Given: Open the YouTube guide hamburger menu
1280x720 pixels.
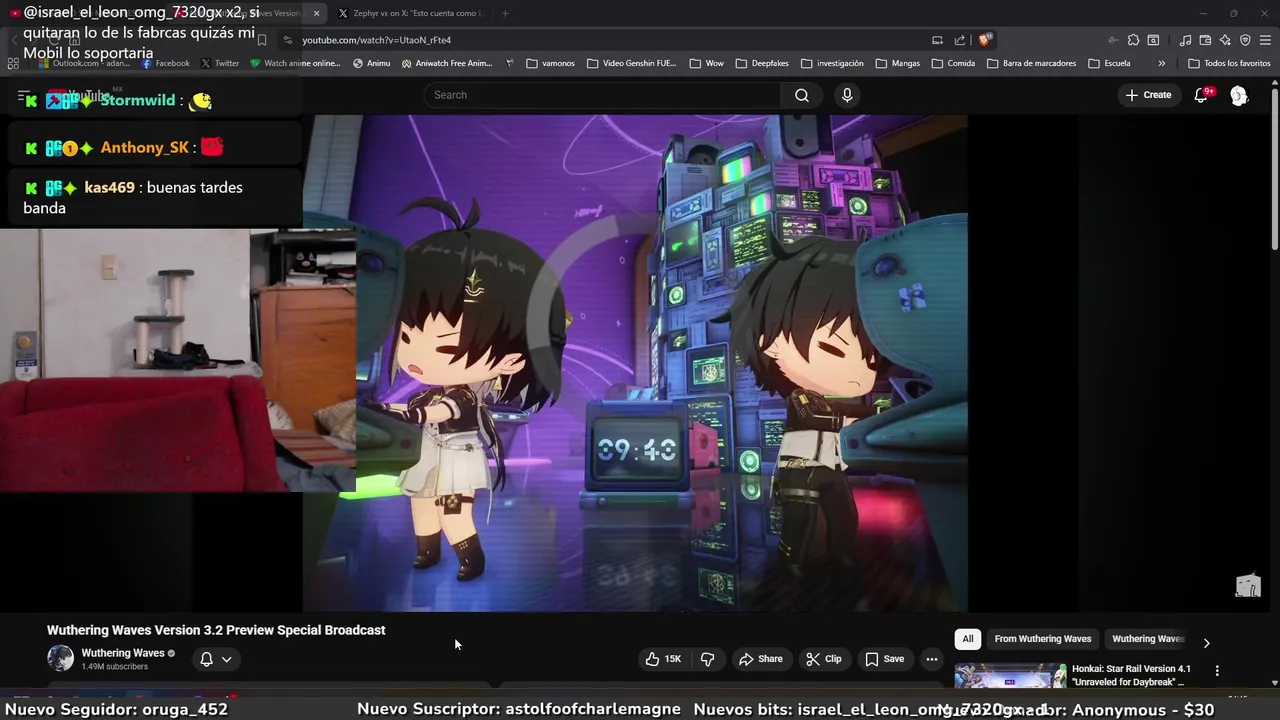Looking at the screenshot, I should (22, 96).
